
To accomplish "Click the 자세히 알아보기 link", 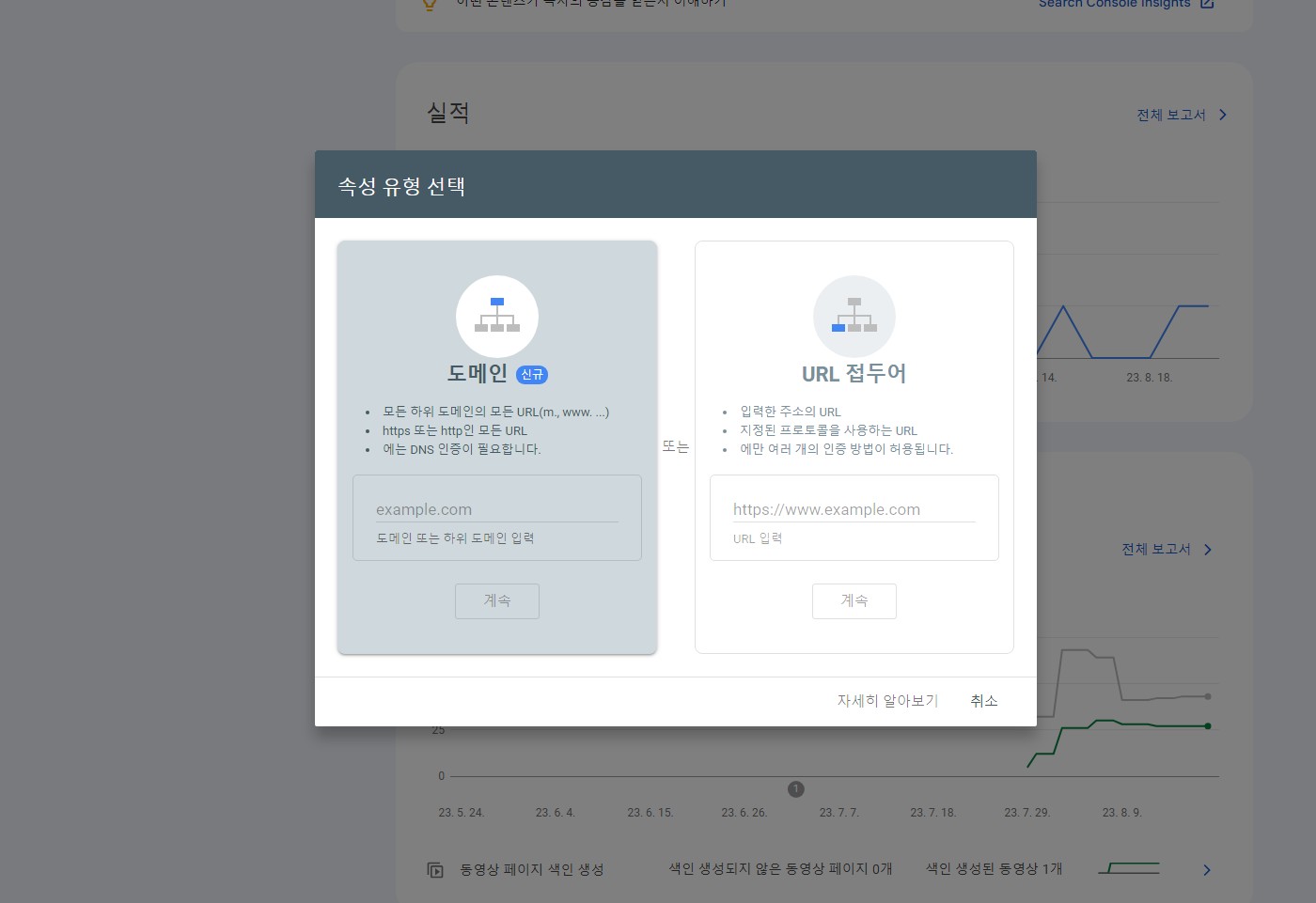I will [888, 701].
